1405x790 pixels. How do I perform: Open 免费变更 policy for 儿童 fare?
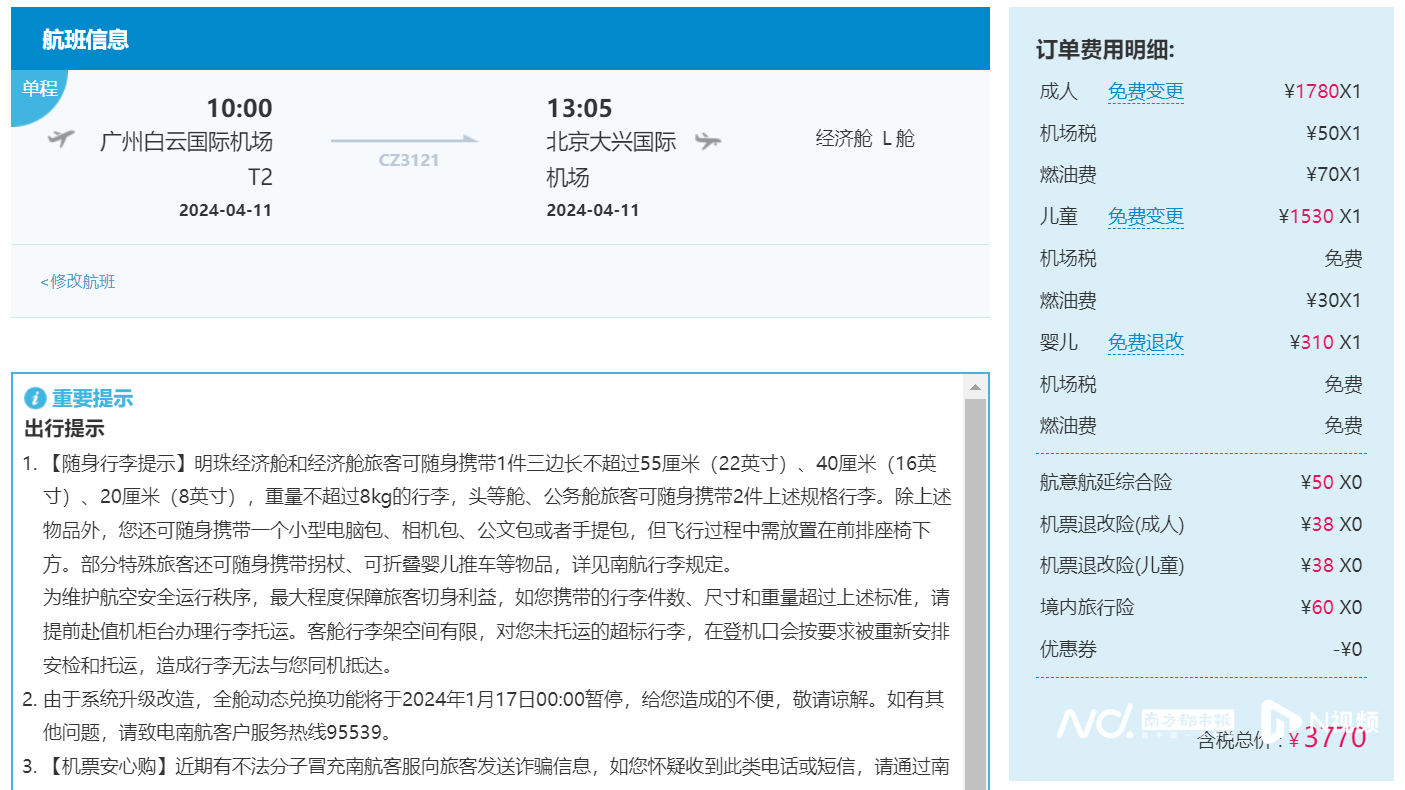pyautogui.click(x=1145, y=217)
